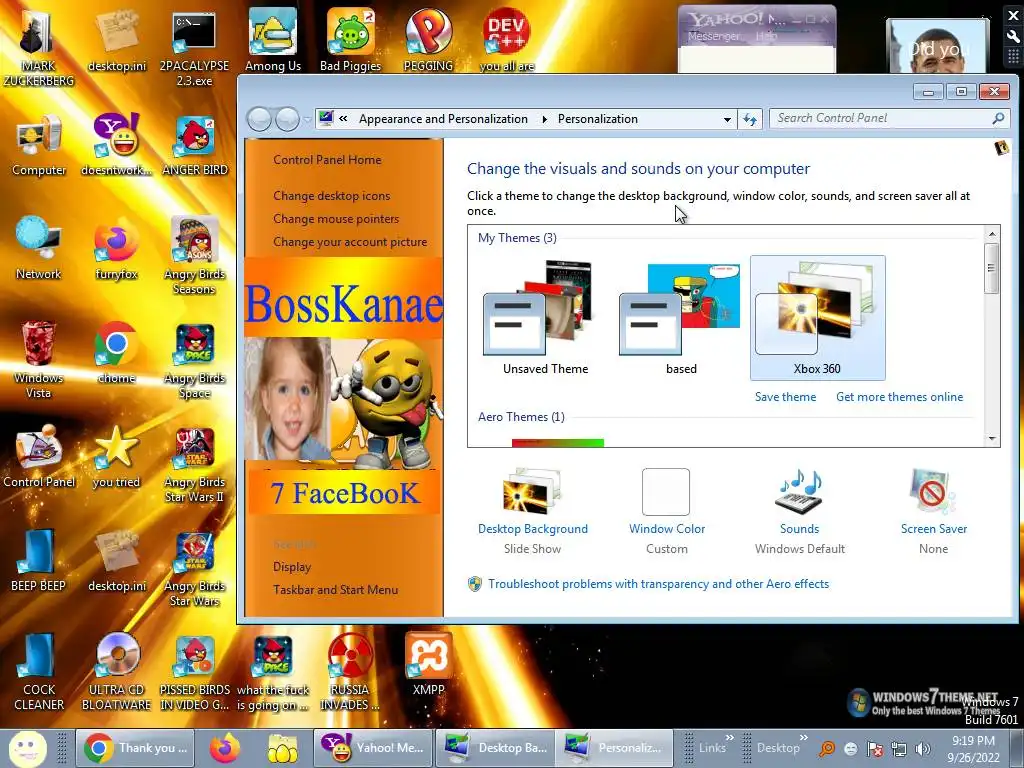
Task: Open the ANGER BIRD desktop icon
Action: pos(195,145)
